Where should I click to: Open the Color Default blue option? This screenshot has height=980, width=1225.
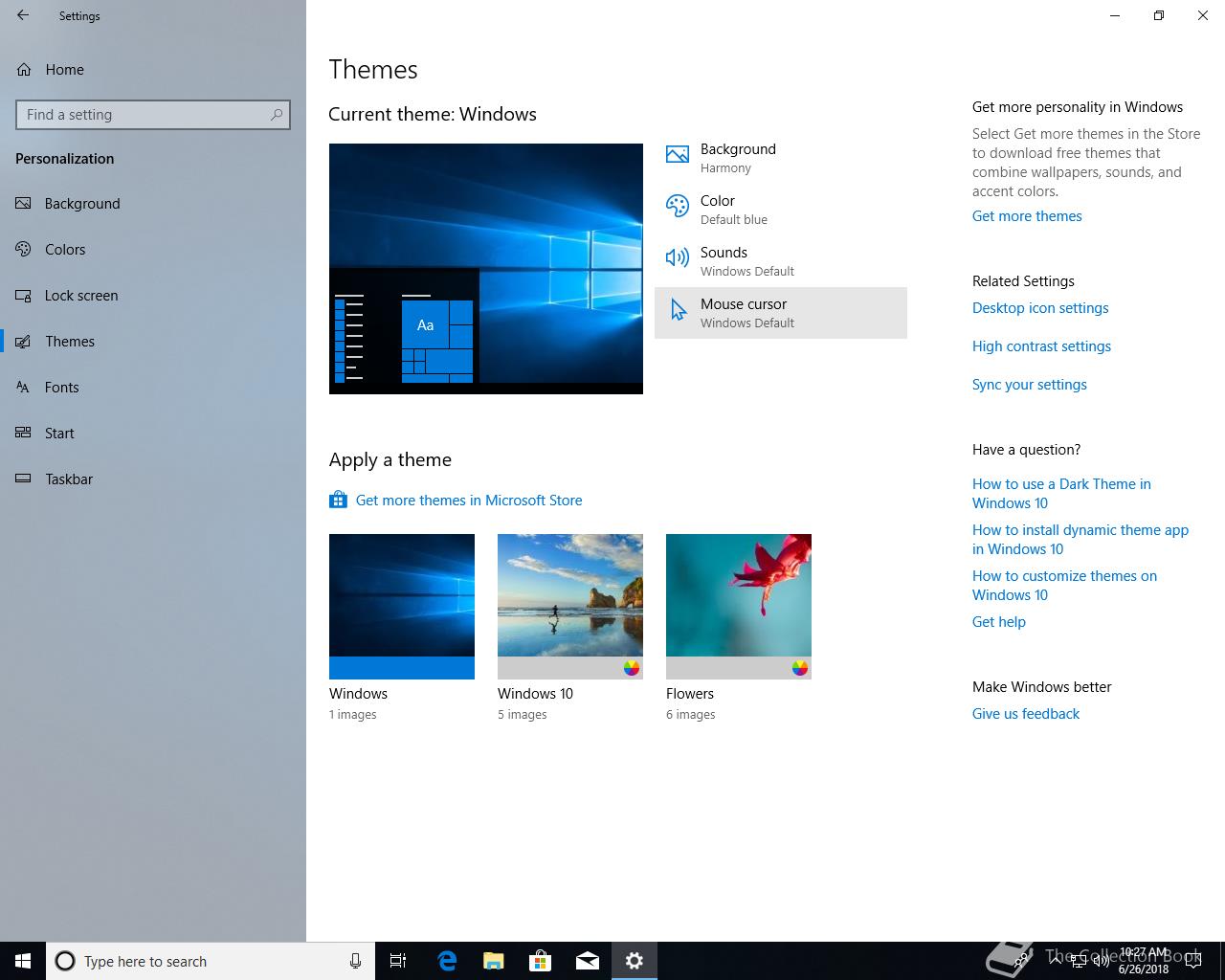point(781,210)
